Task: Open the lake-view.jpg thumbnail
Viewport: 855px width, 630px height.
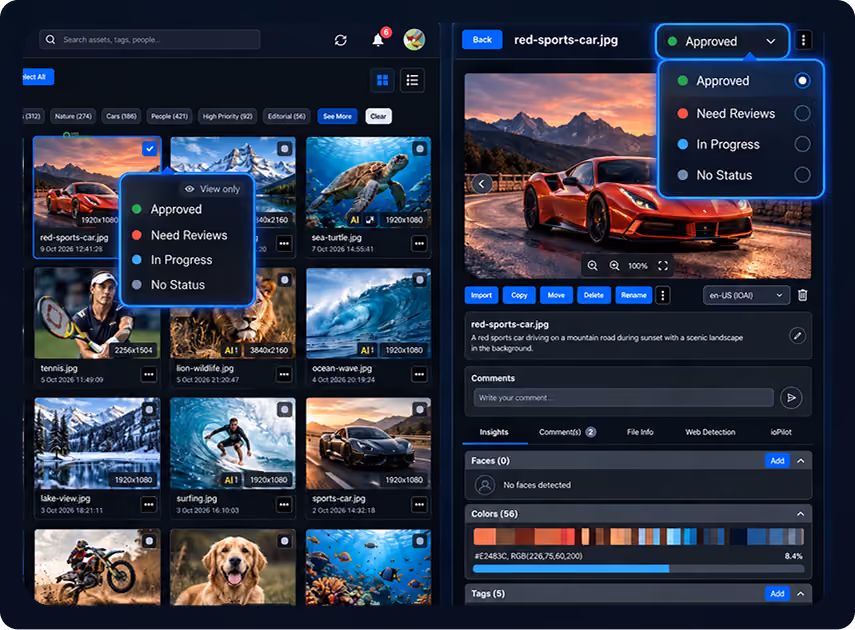Action: 97,443
